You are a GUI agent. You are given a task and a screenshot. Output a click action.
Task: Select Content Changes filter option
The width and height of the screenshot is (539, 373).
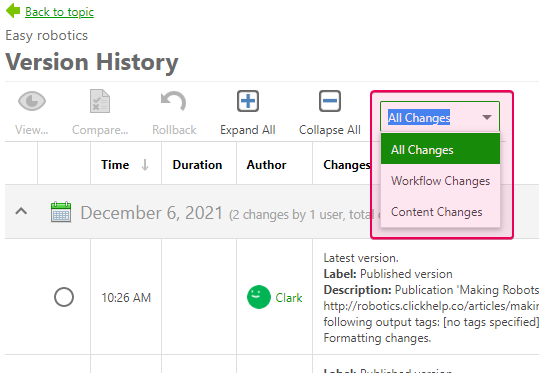click(440, 212)
